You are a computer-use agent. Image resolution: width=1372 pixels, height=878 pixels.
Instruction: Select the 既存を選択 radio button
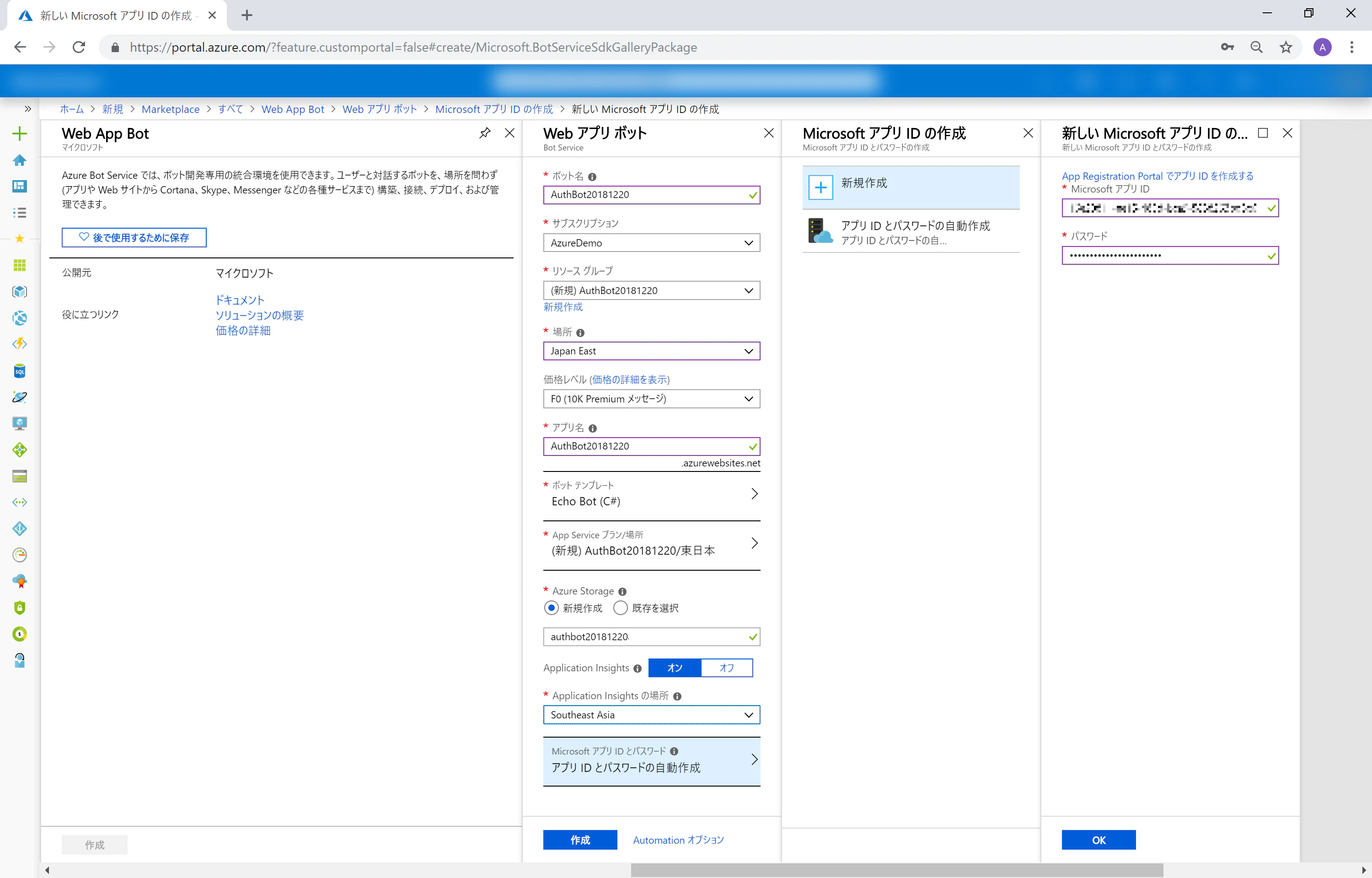pyautogui.click(x=620, y=608)
